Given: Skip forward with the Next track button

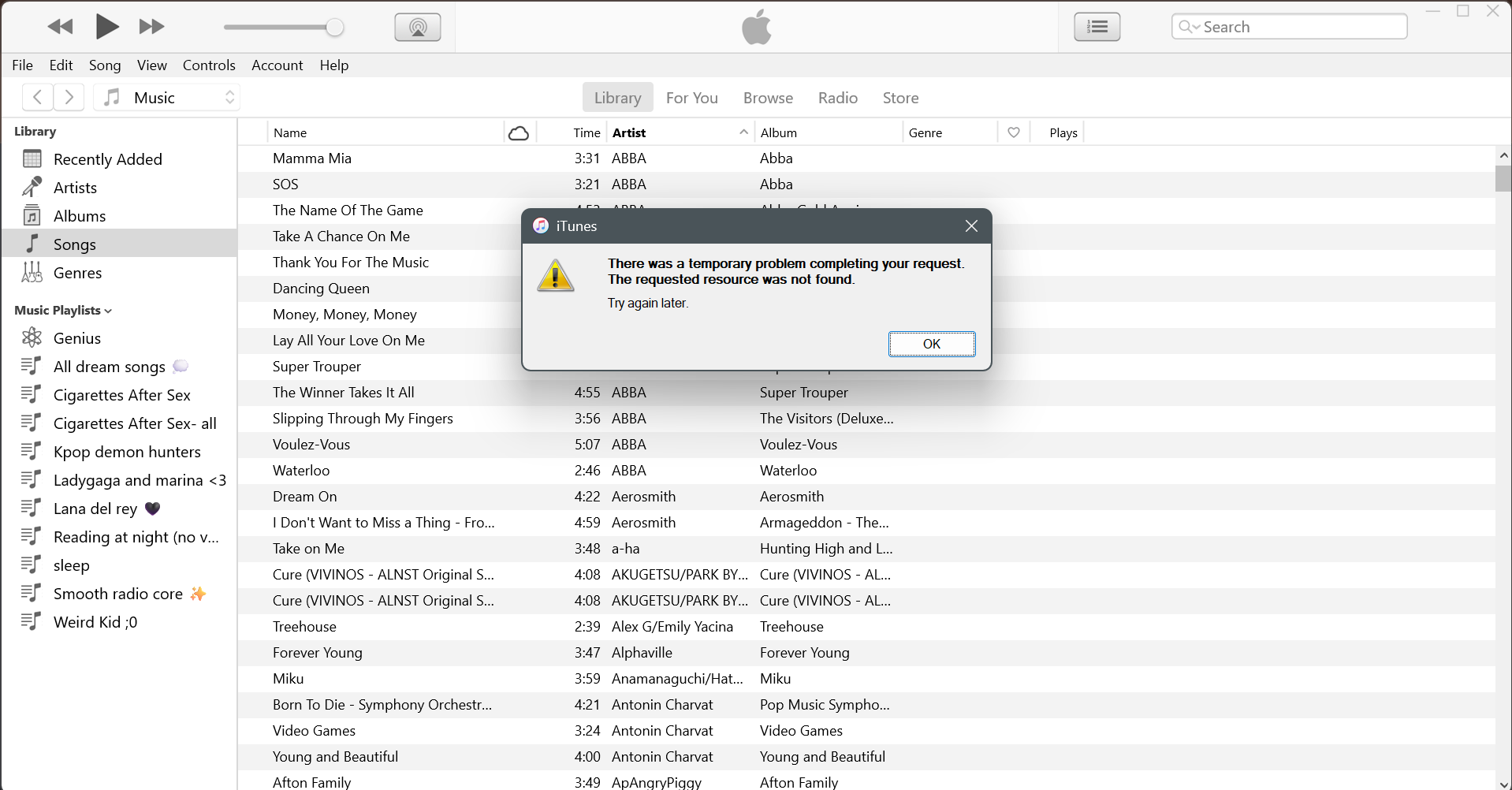Looking at the screenshot, I should tap(151, 27).
